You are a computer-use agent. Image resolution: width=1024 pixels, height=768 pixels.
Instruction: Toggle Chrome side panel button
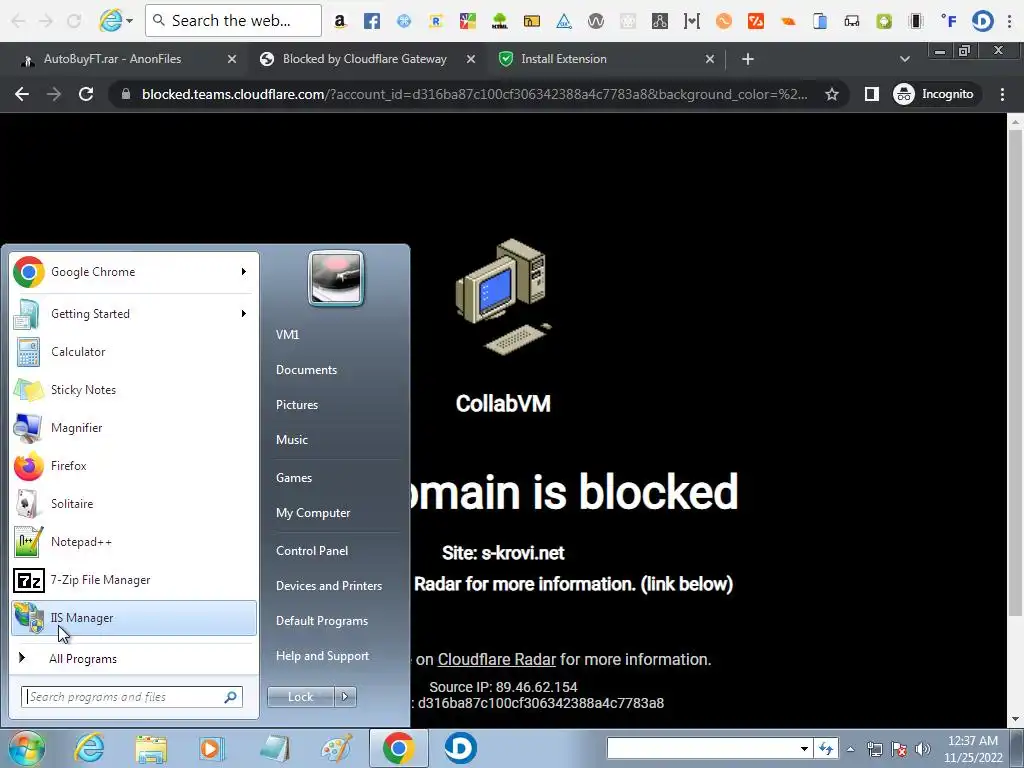pyautogui.click(x=871, y=95)
